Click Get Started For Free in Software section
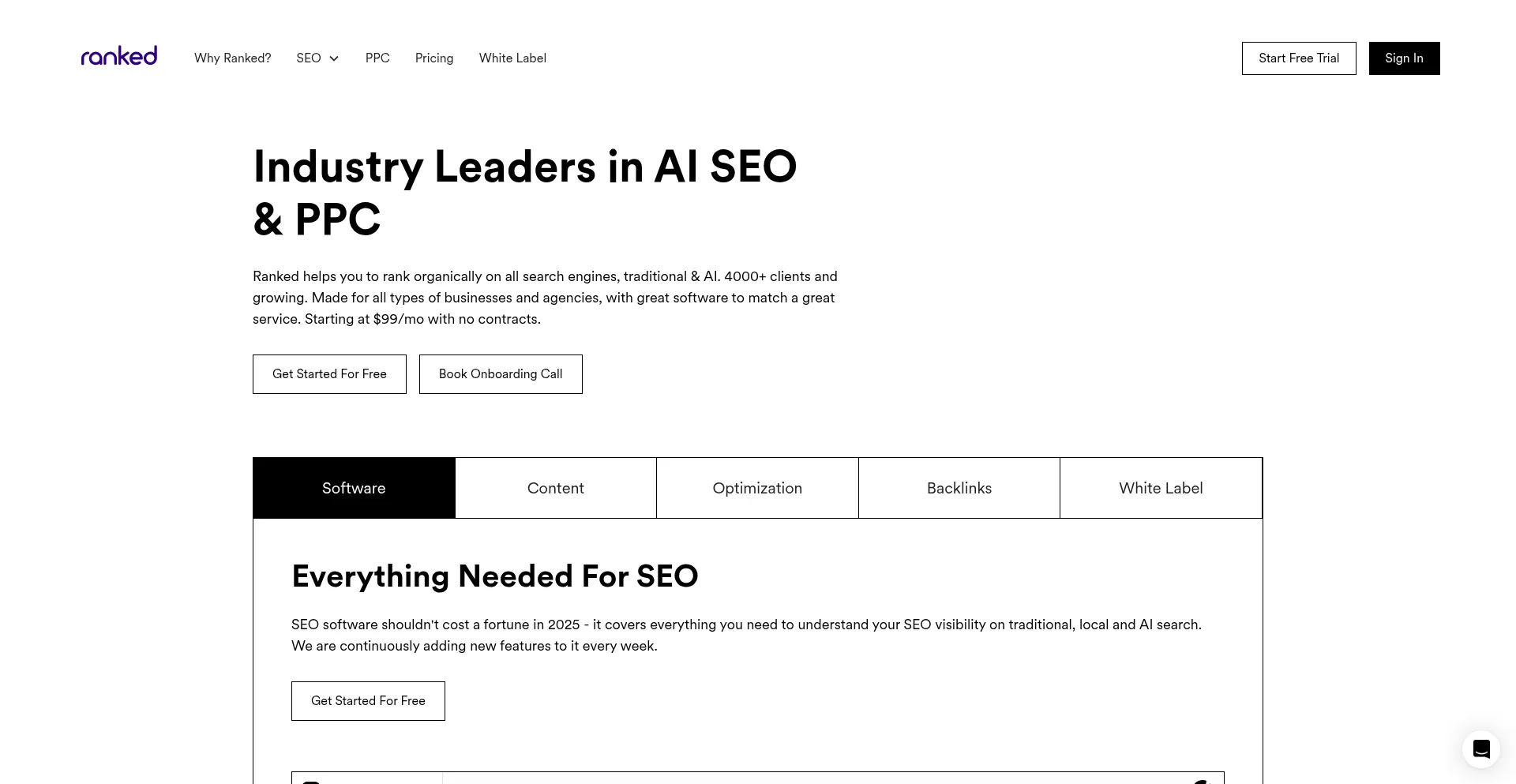 (368, 701)
